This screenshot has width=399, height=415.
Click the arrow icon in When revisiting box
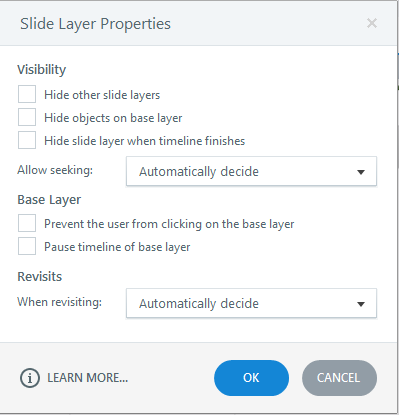pos(361,304)
